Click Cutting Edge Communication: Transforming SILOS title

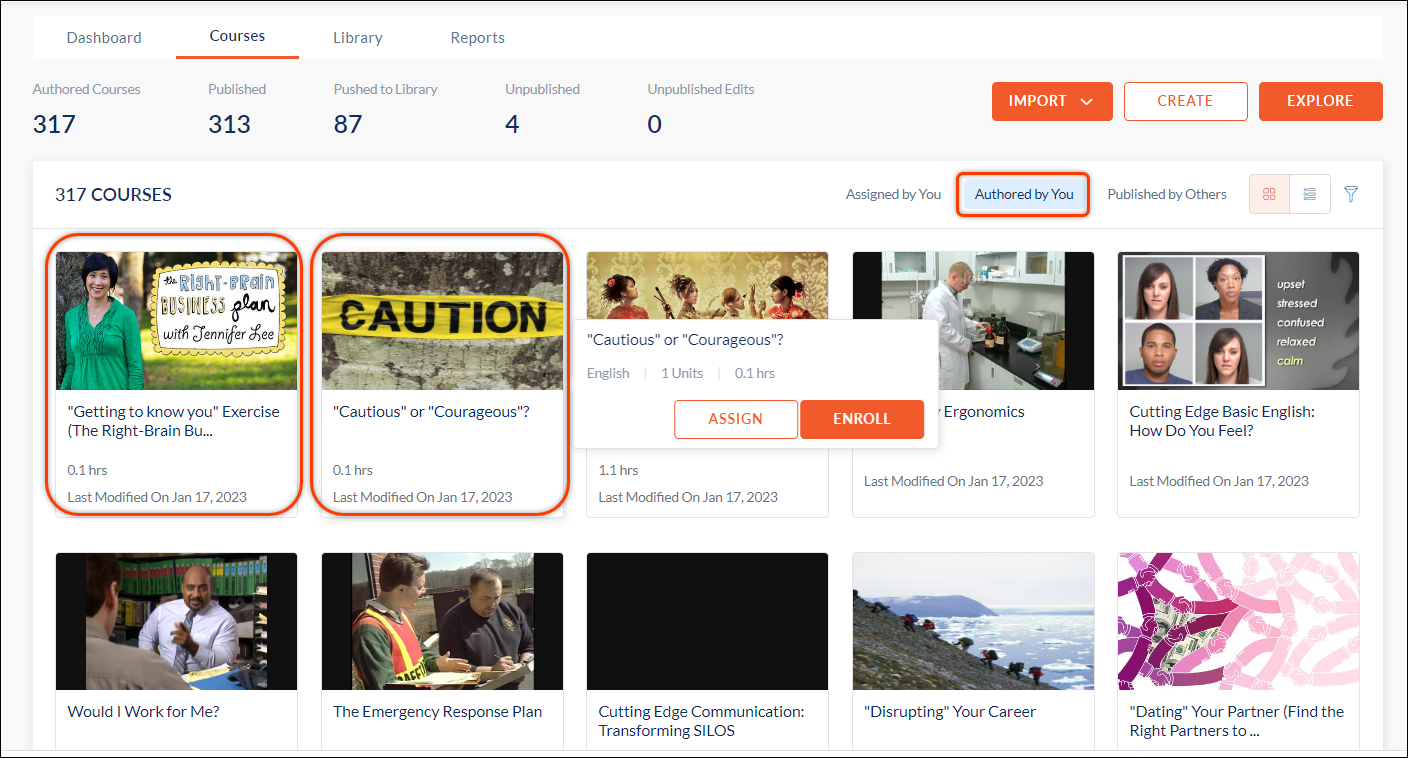point(701,721)
